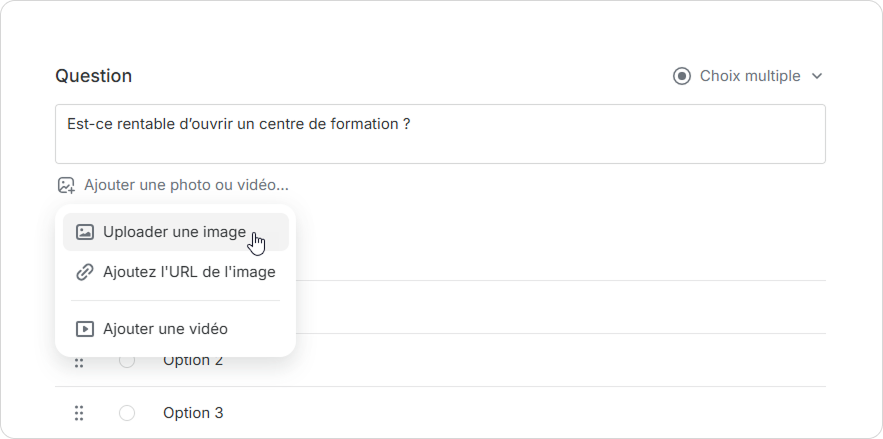Click the chain link icon for image URL
The image size is (883, 439).
(85, 271)
